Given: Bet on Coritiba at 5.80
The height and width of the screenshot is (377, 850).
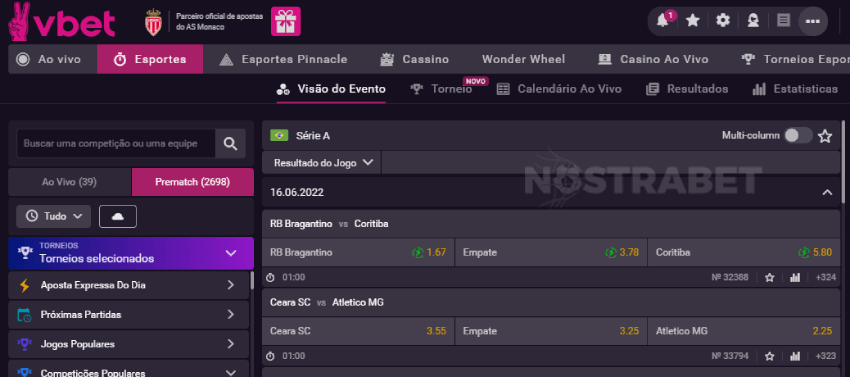Looking at the screenshot, I should 744,252.
